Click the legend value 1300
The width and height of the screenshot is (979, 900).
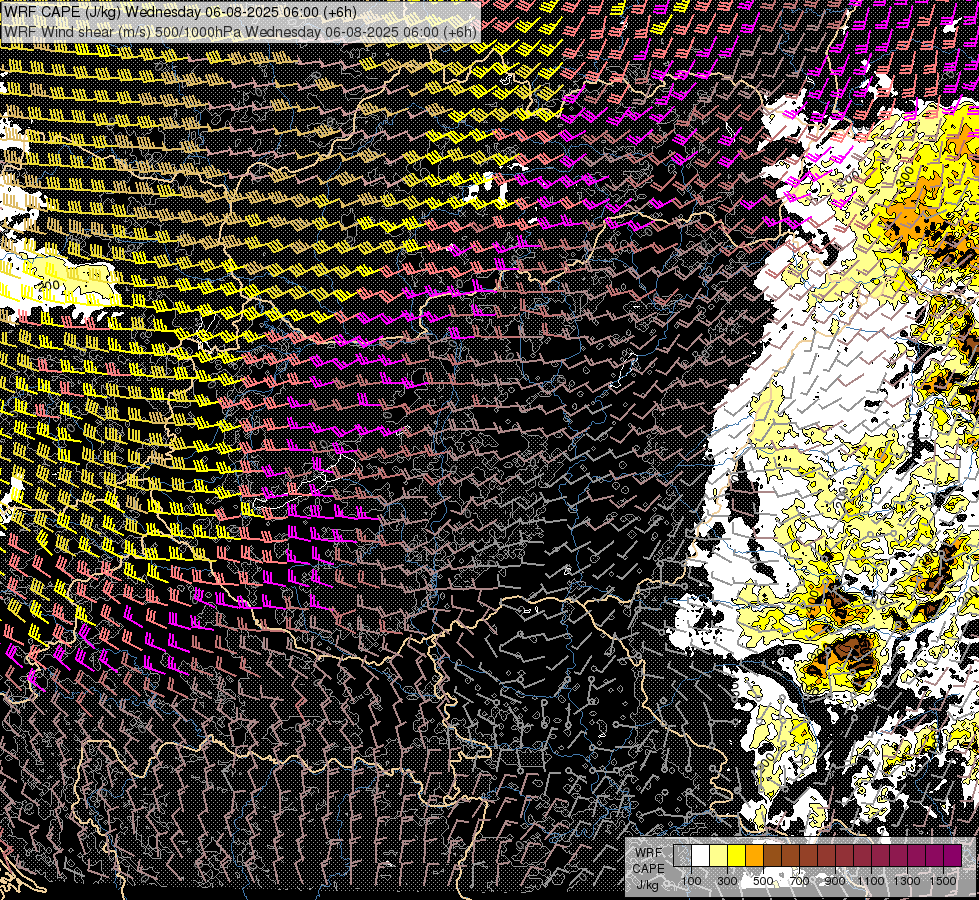(x=907, y=881)
